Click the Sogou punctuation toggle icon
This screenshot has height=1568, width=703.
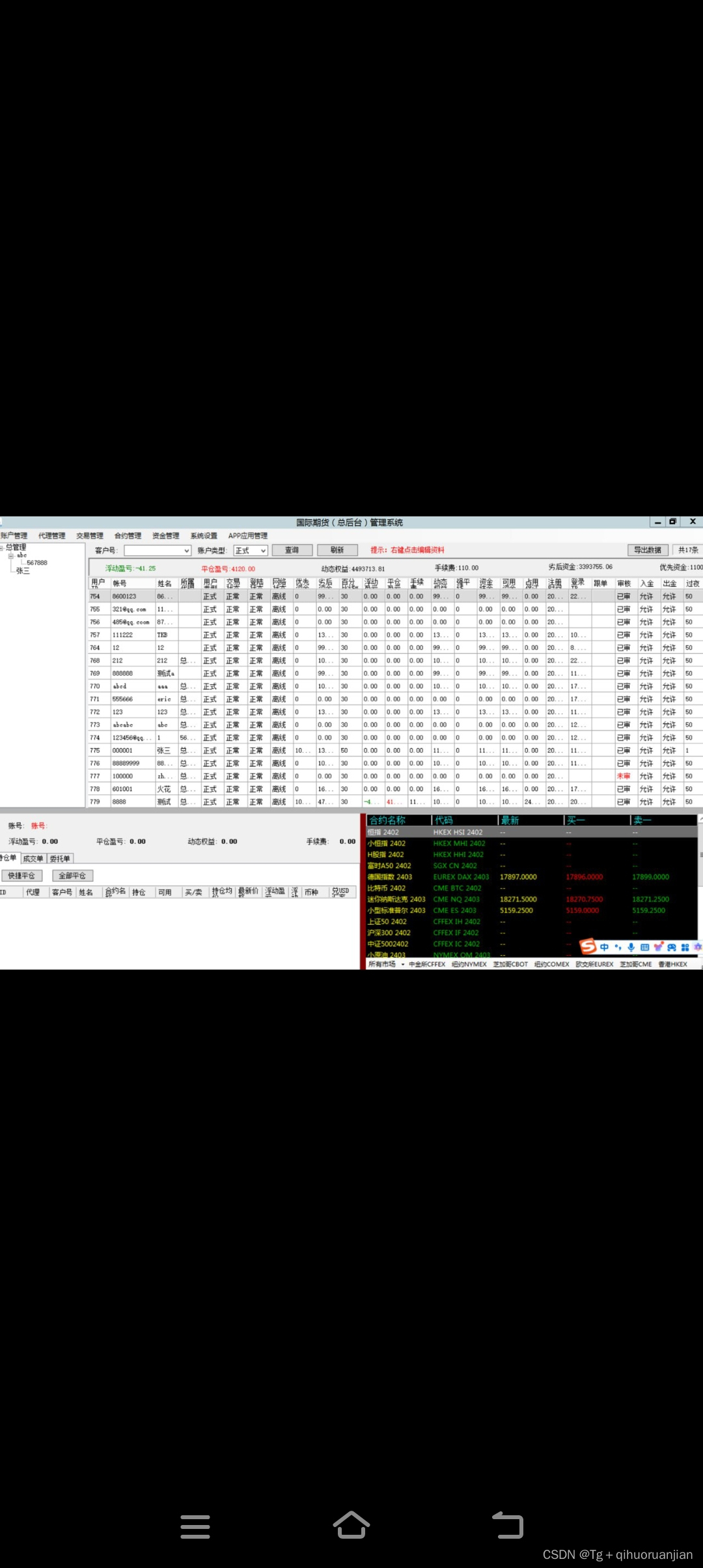click(x=618, y=947)
